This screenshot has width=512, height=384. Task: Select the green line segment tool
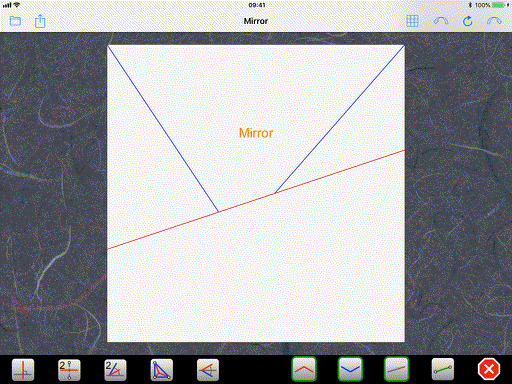443,369
